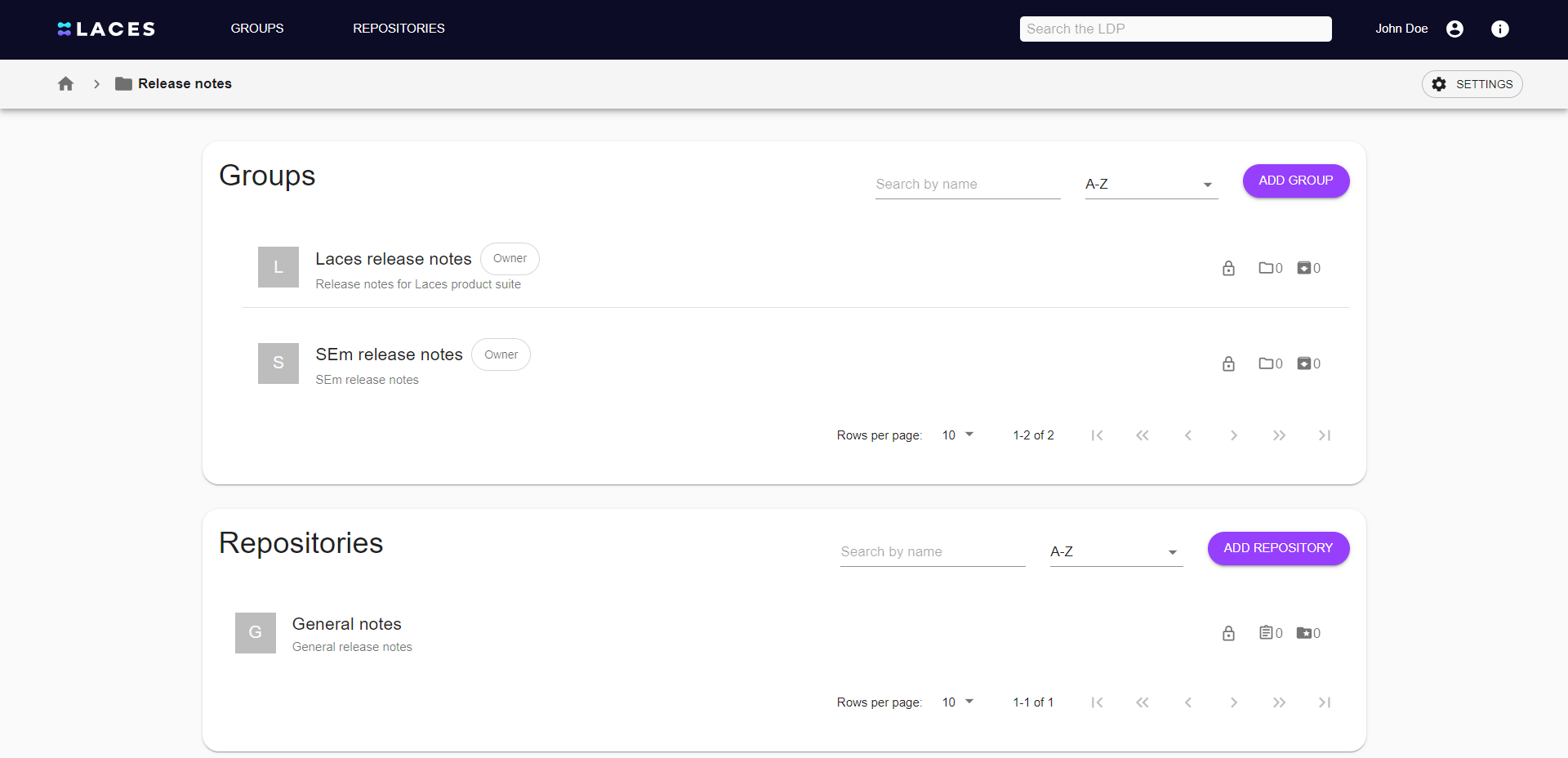Open the REPOSITORIES menu item
Viewport: 1568px width, 758px height.
[399, 29]
